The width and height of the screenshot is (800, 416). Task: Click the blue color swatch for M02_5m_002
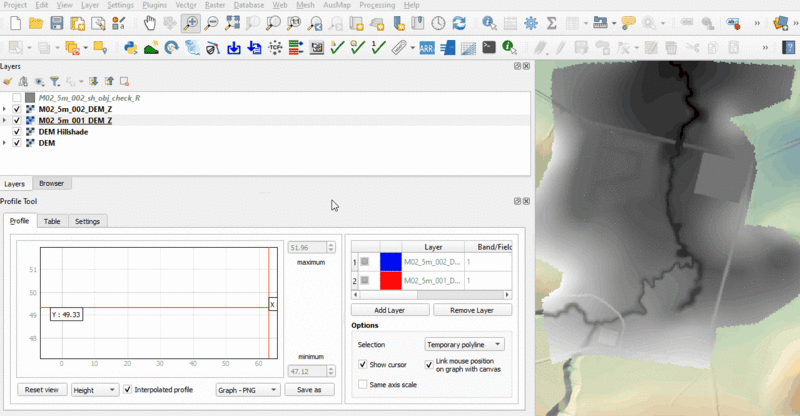[390, 261]
